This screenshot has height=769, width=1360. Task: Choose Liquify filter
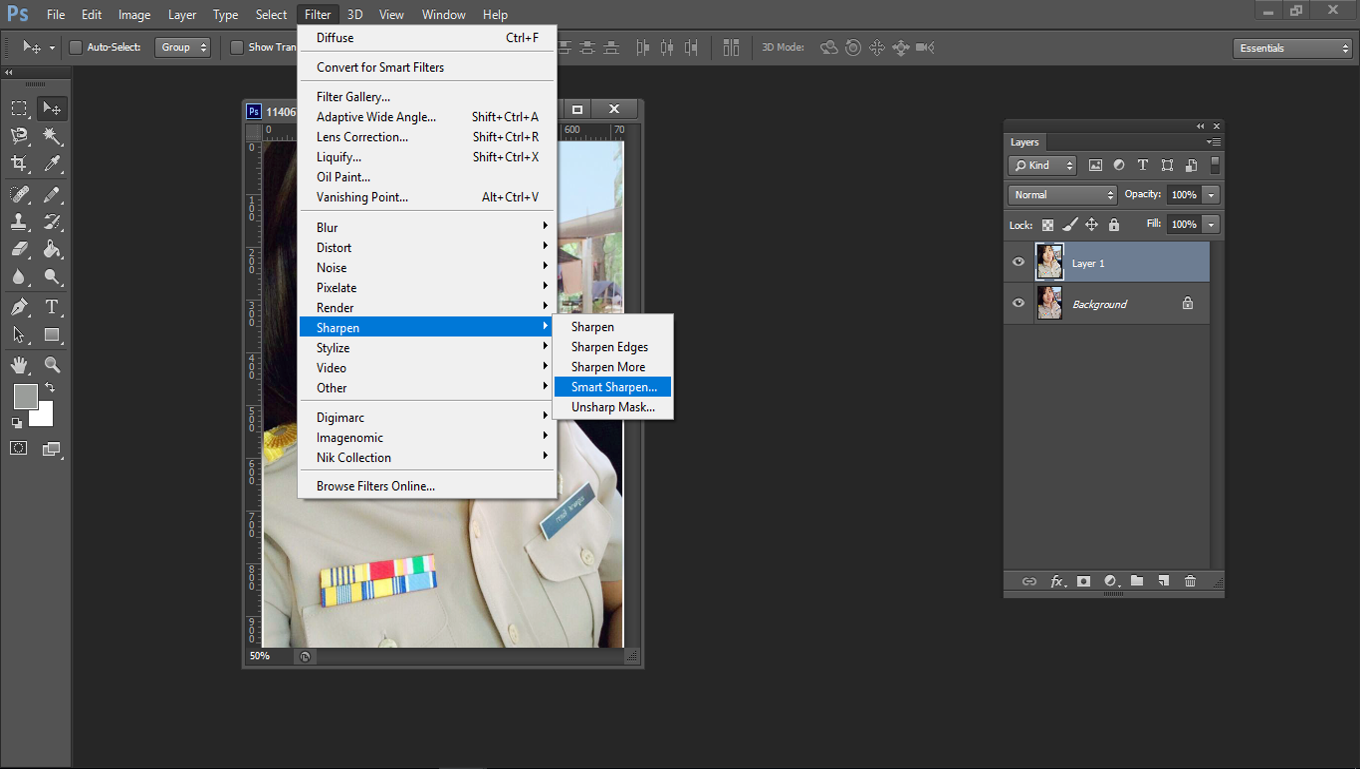[x=427, y=157]
